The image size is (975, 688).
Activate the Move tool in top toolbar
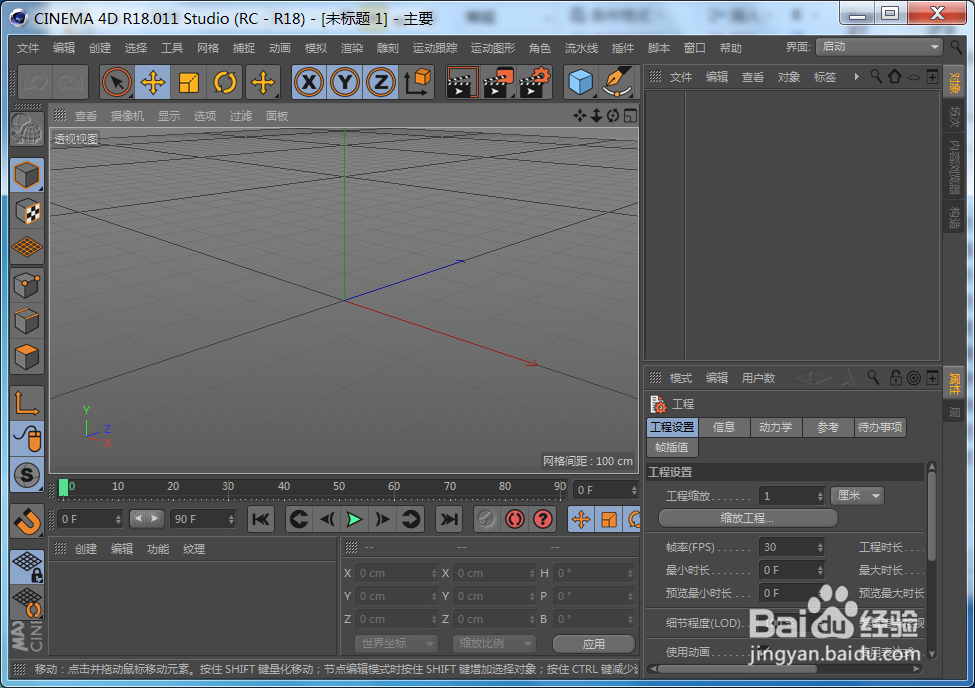point(153,82)
